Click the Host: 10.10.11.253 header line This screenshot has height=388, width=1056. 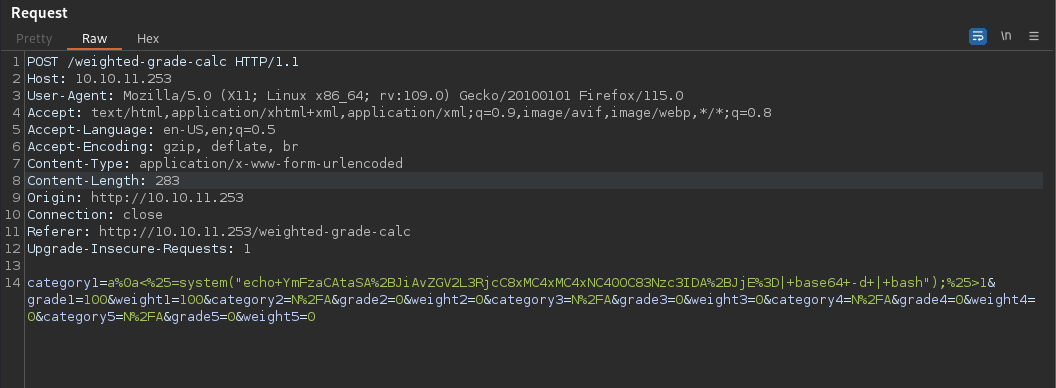[x=99, y=79]
